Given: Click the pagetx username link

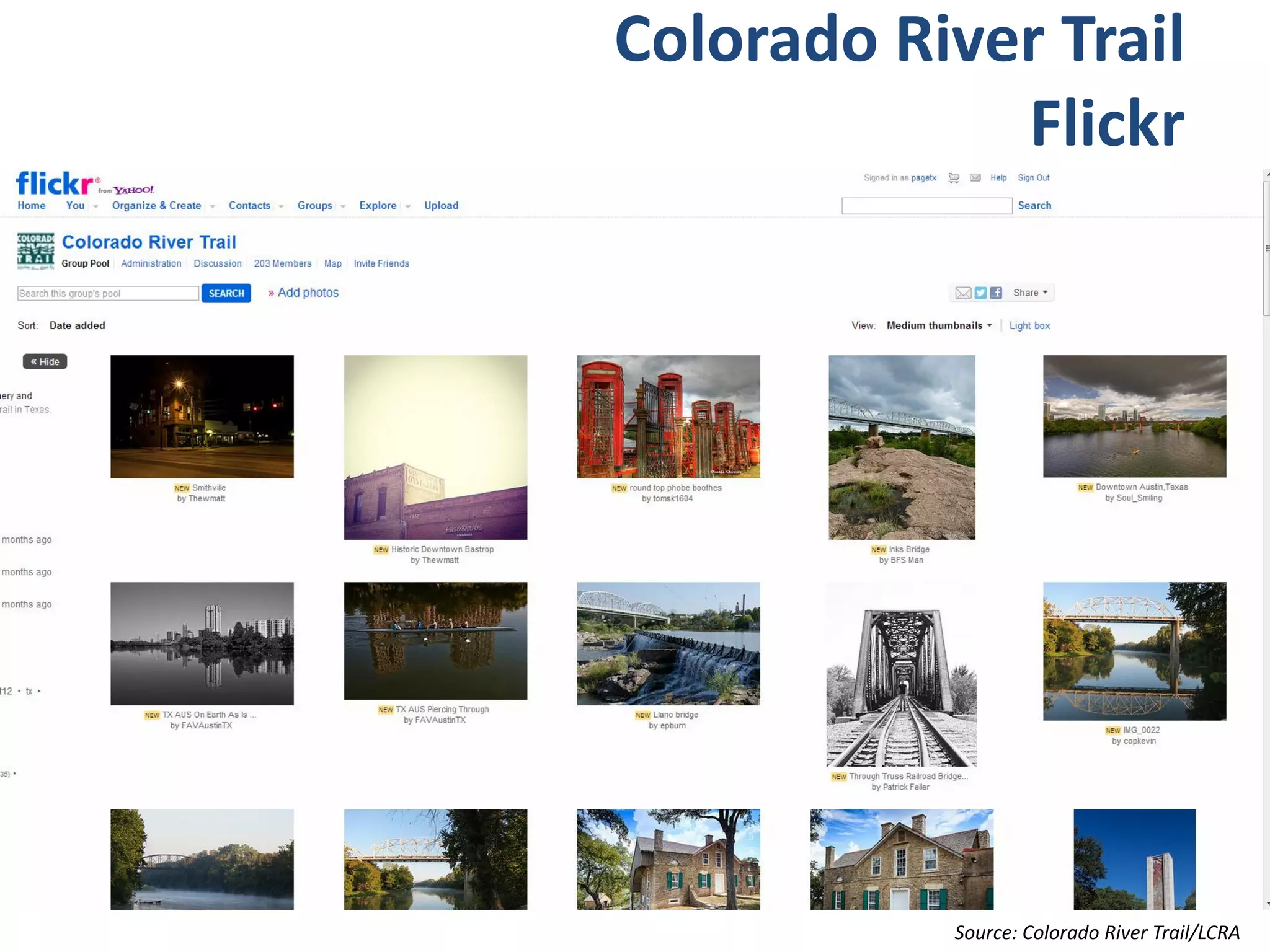Looking at the screenshot, I should point(923,178).
